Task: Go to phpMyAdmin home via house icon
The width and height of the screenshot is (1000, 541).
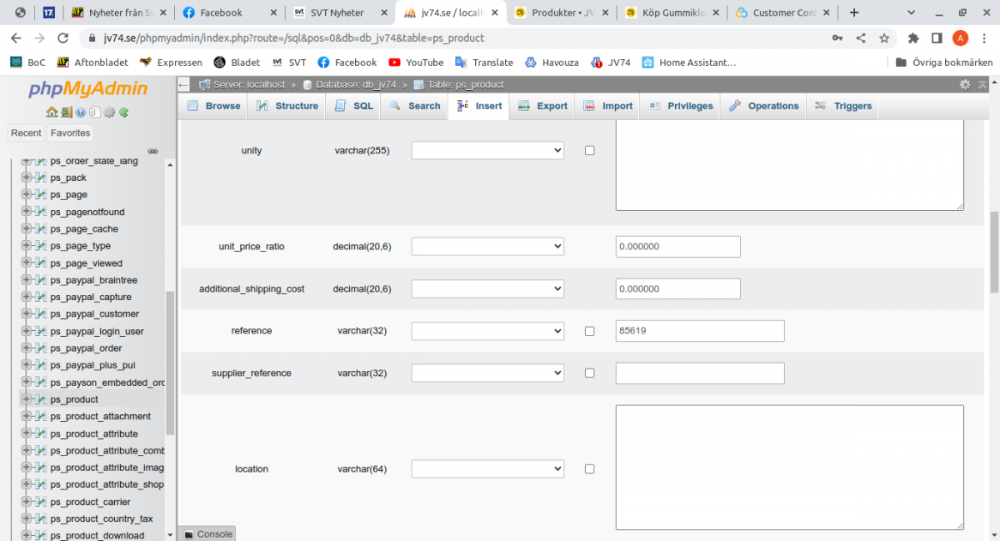Action: [x=52, y=112]
